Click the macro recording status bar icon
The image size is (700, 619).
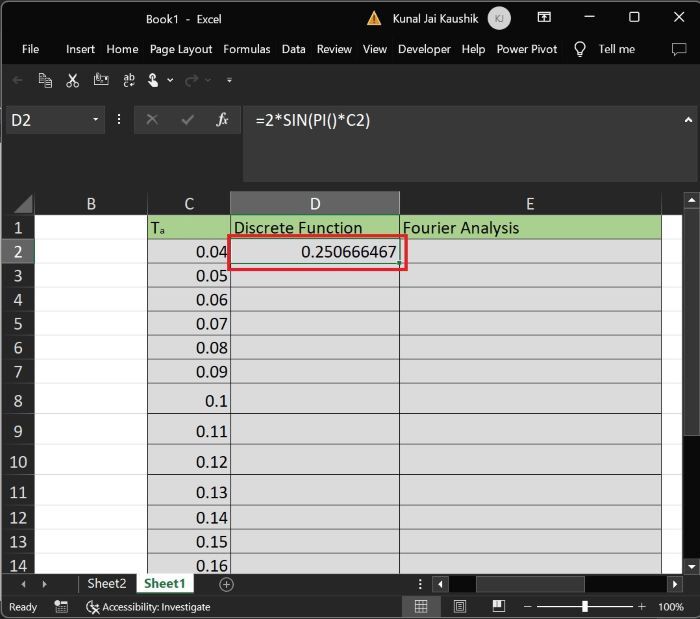coord(61,606)
